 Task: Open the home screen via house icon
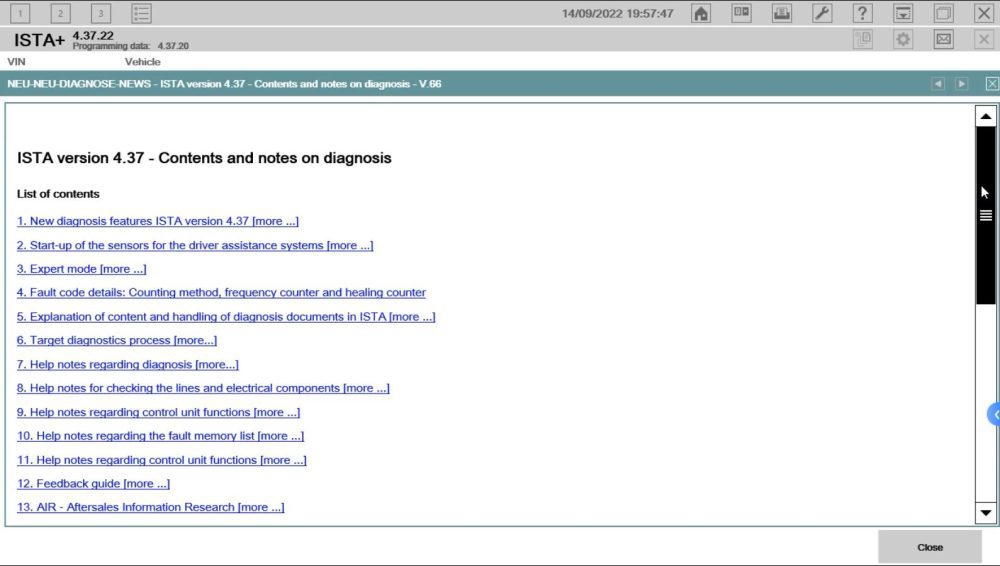tap(701, 13)
